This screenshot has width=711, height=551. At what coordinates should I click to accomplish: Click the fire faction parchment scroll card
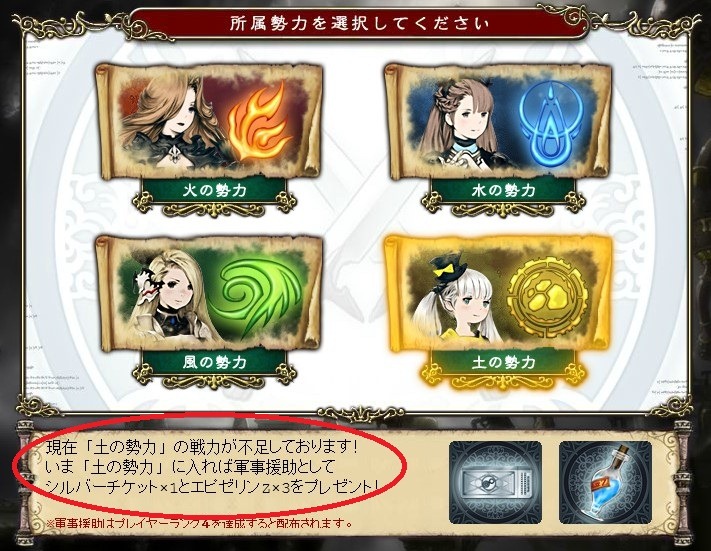[x=209, y=122]
